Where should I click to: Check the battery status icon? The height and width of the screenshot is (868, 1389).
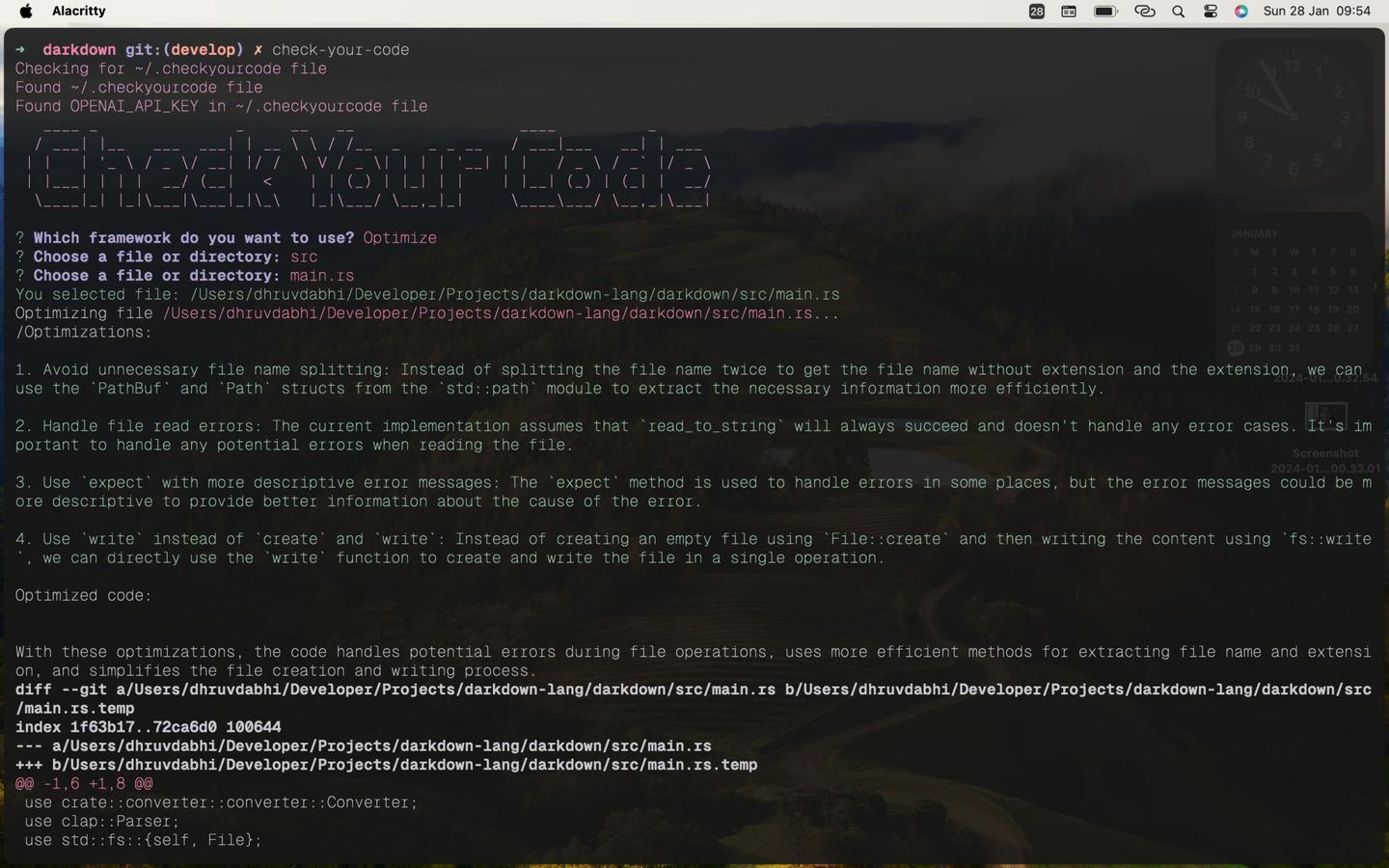tap(1105, 12)
